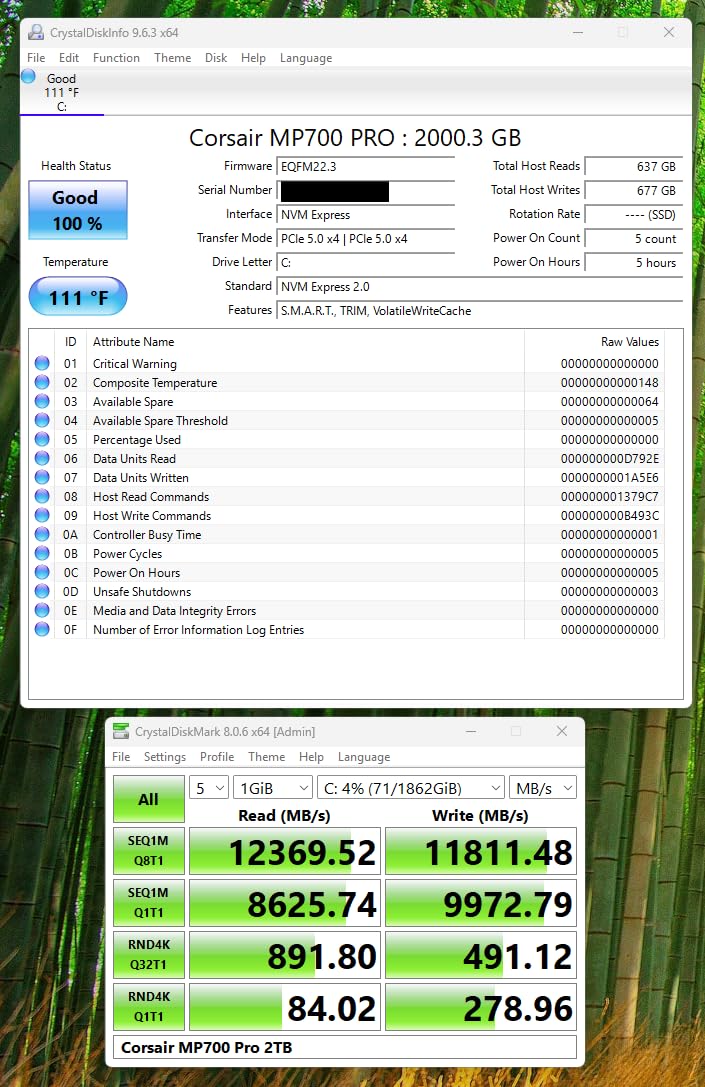The width and height of the screenshot is (705, 1087).
Task: Click the status orb for Critical Warning
Action: pyautogui.click(x=42, y=363)
